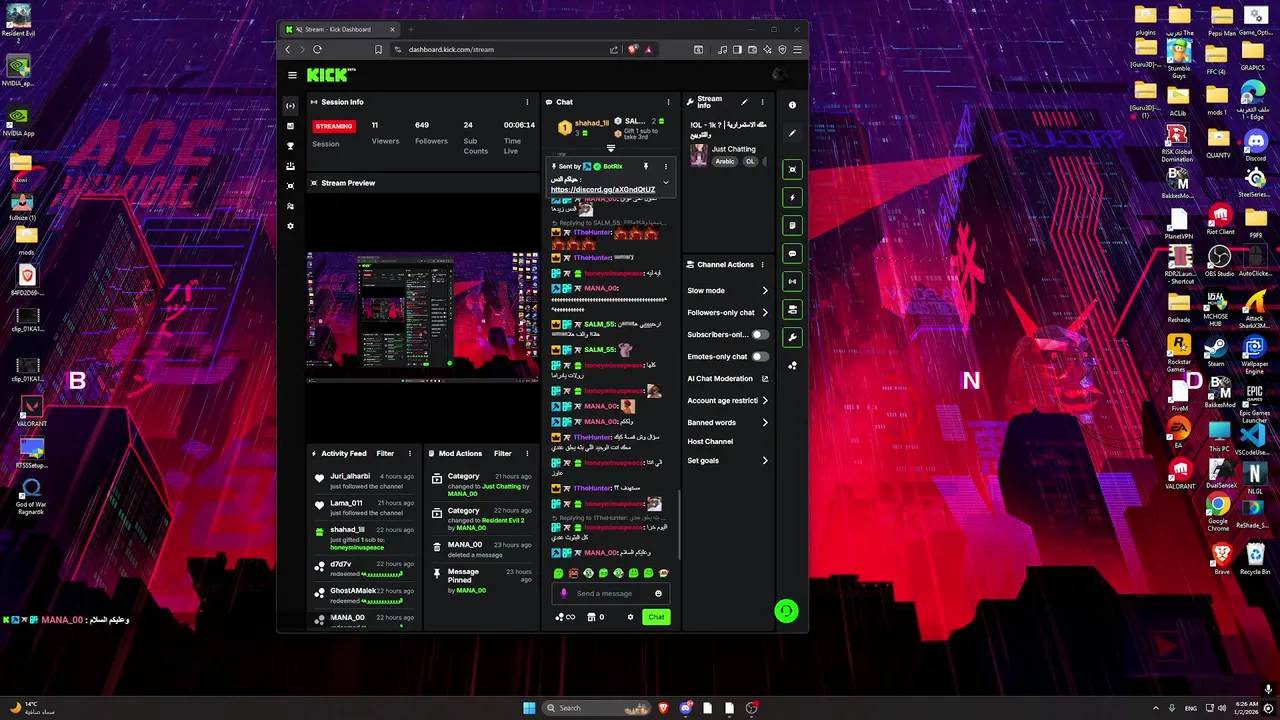Collapse the pinned message chevron

666,182
